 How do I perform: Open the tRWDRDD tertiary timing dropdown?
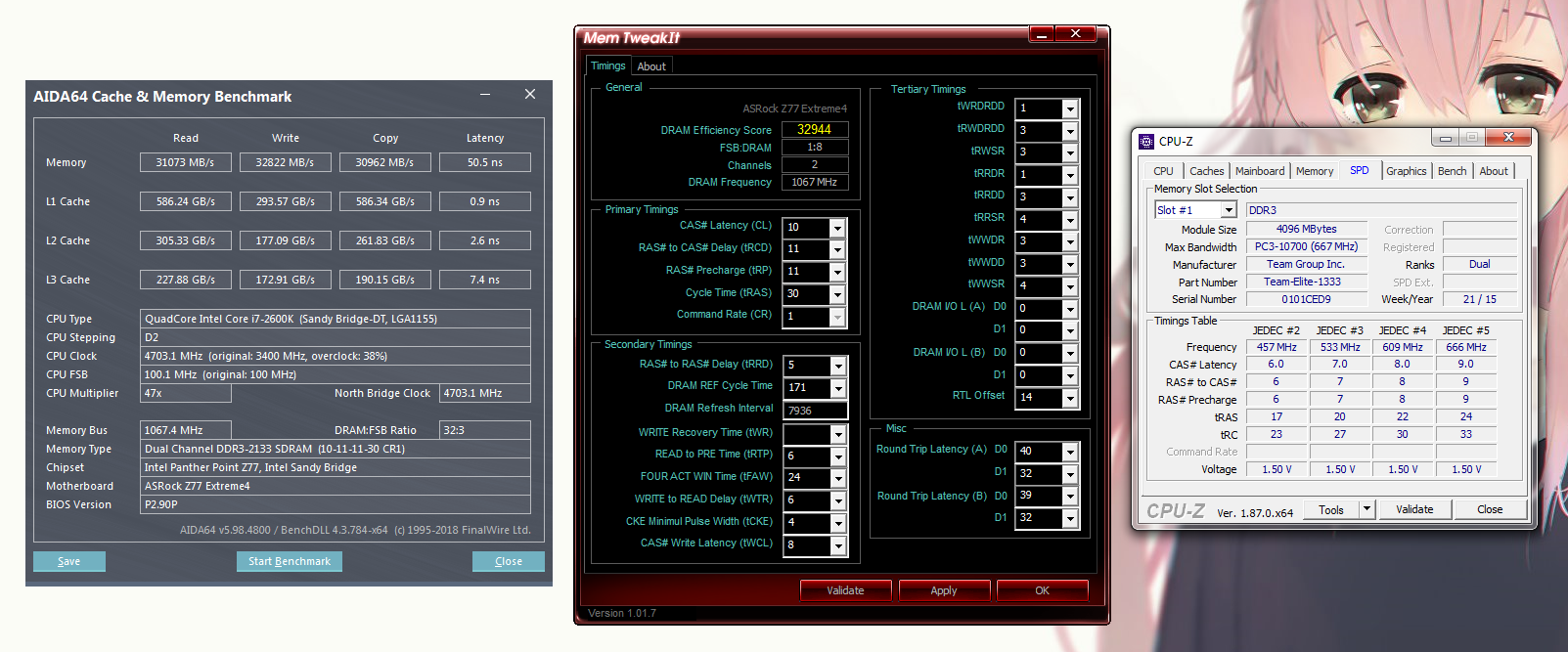(x=1070, y=131)
